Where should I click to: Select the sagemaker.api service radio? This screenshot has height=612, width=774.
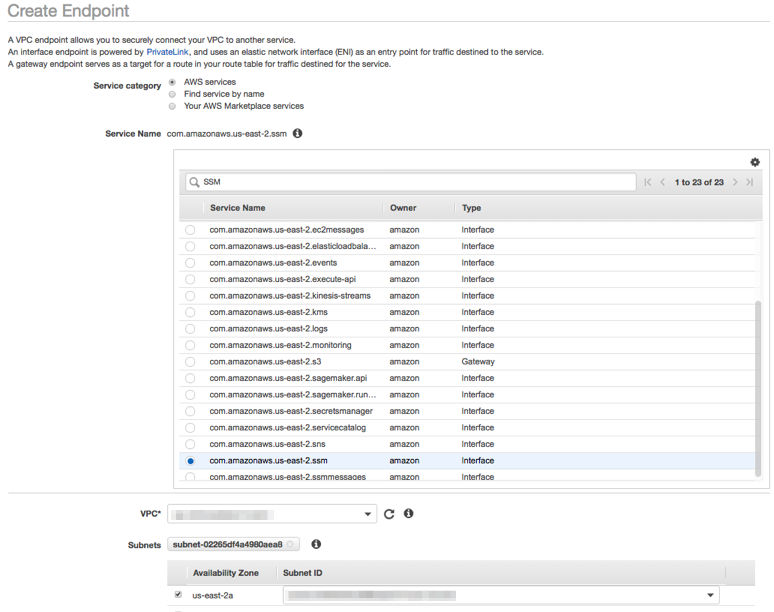click(190, 379)
